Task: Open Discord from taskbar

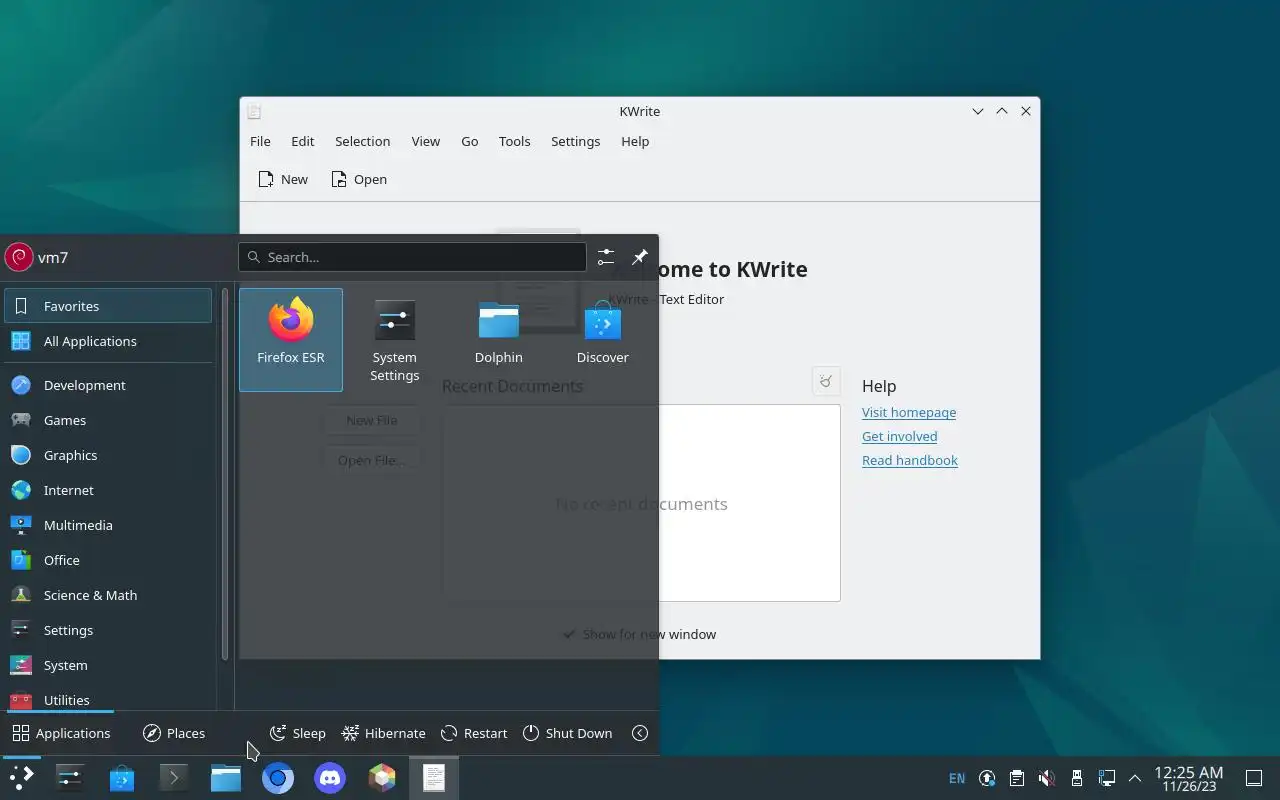Action: click(x=330, y=778)
